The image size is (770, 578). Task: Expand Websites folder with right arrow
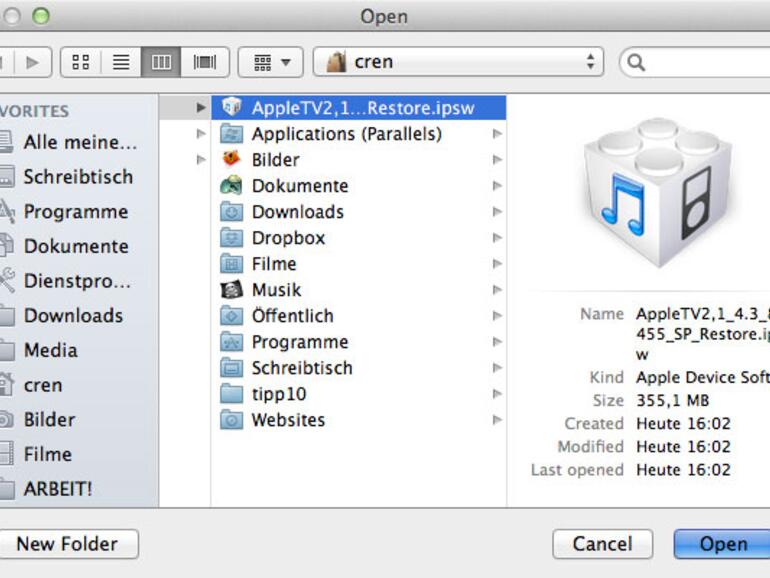(497, 420)
